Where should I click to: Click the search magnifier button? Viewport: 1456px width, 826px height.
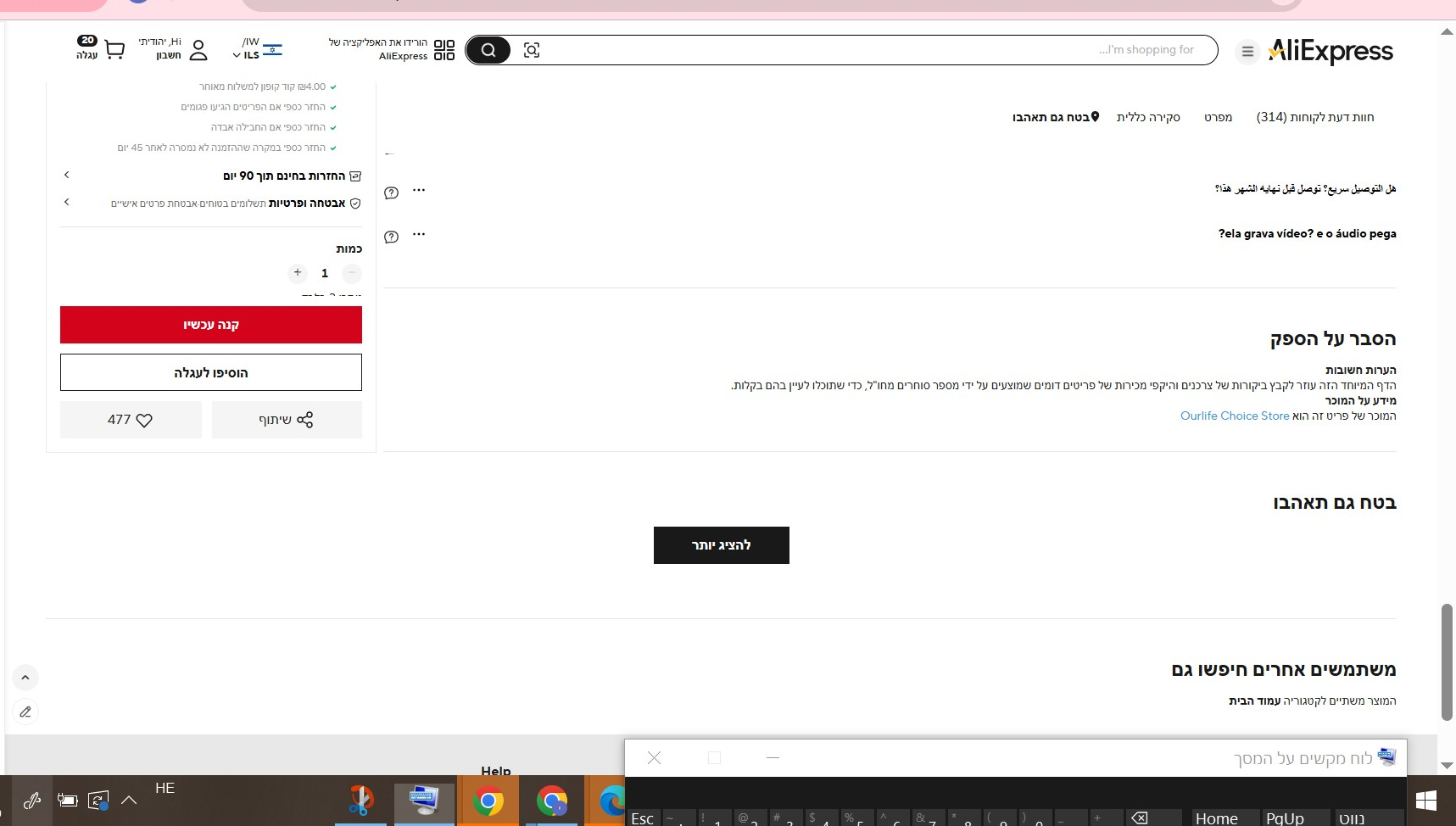(x=488, y=50)
